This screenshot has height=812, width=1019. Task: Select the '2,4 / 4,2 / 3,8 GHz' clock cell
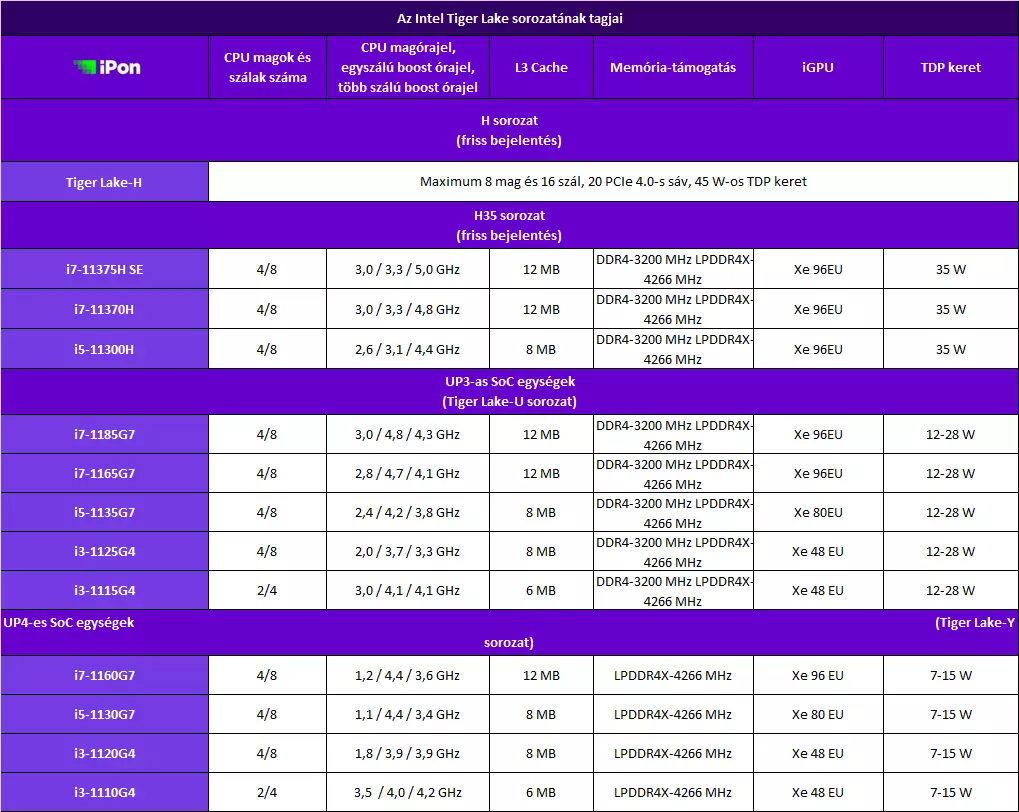[x=407, y=512]
